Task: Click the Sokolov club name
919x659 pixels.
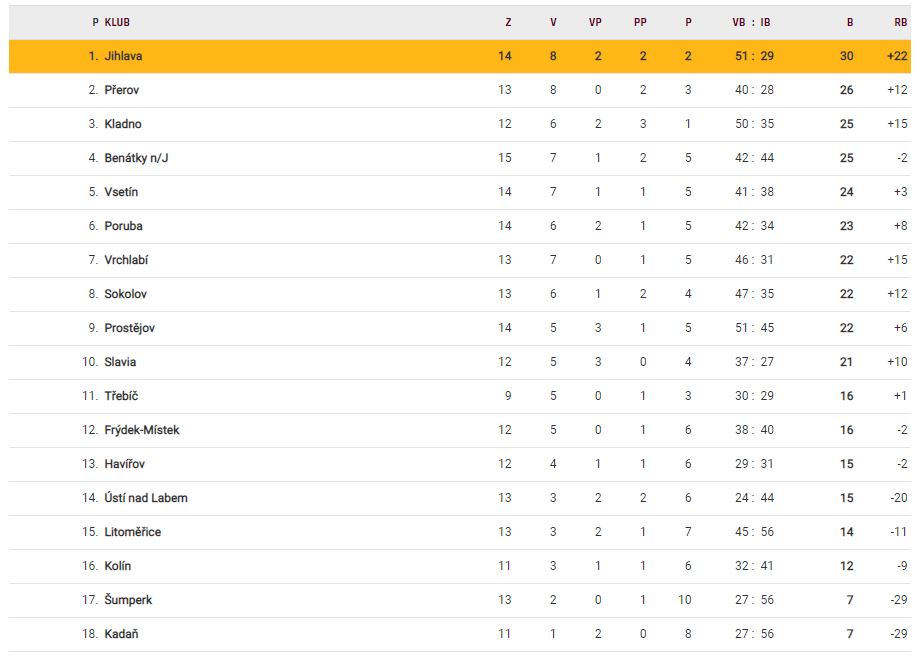Action: 125,294
